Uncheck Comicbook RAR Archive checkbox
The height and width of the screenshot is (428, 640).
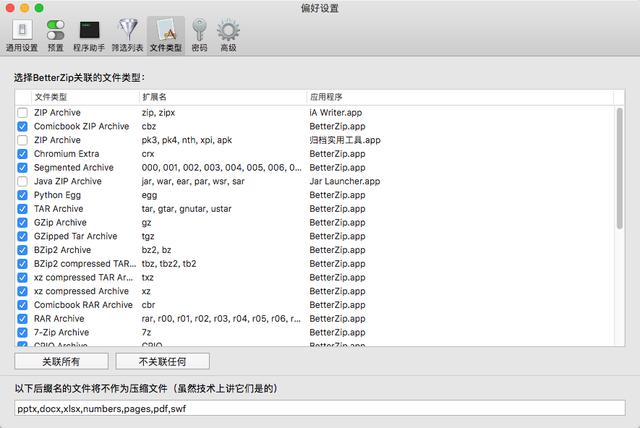point(22,305)
